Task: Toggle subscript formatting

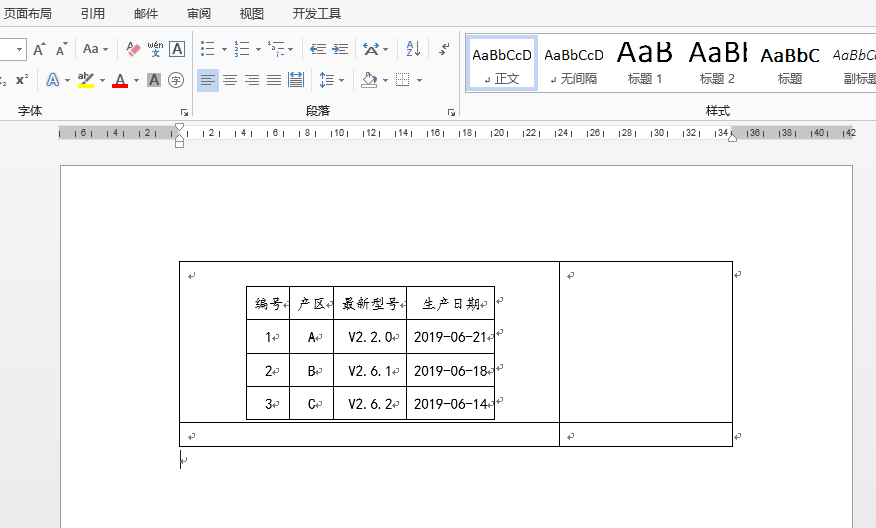Action: pyautogui.click(x=3, y=80)
